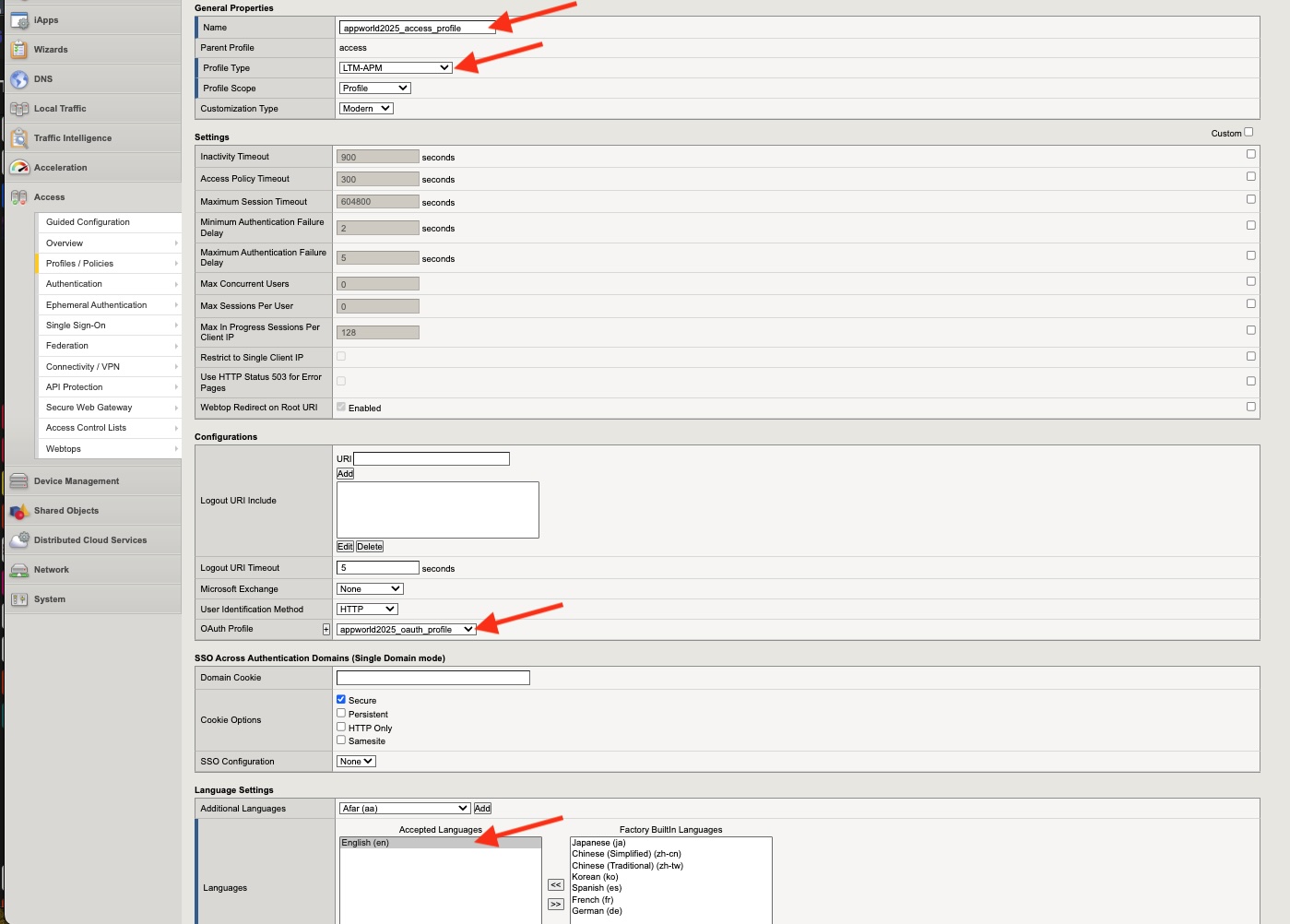Screen dimensions: 1290x924
Task: Toggle the HTTP Only cookie checkbox
Action: [x=341, y=727]
